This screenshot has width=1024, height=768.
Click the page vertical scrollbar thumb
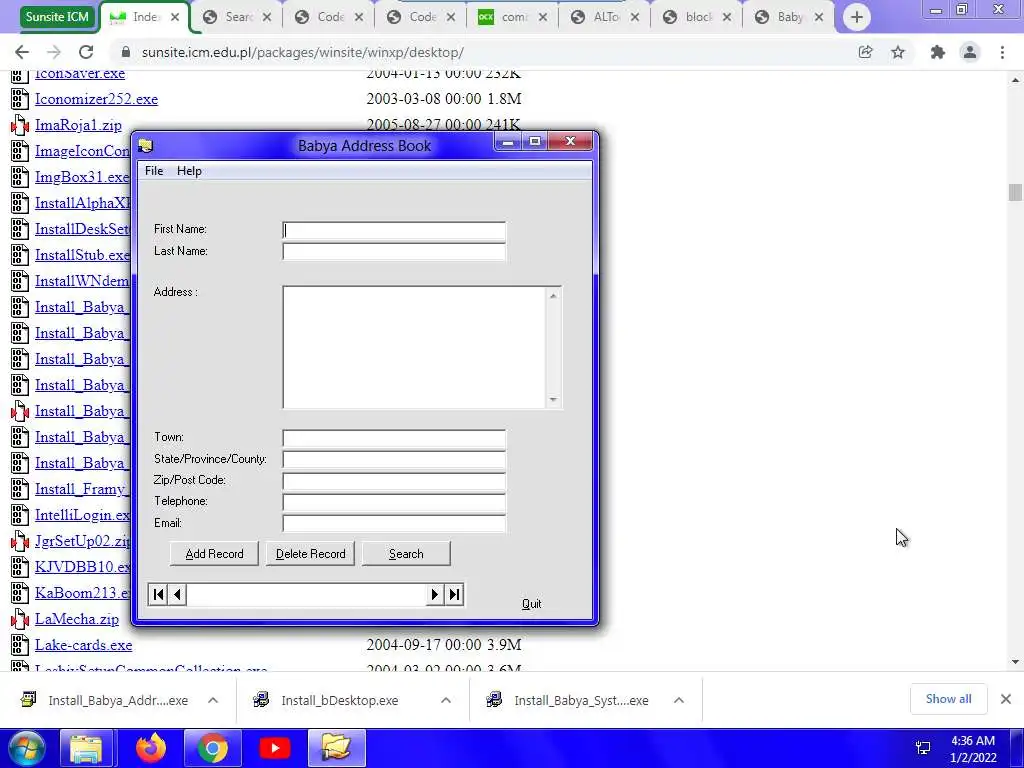1015,193
